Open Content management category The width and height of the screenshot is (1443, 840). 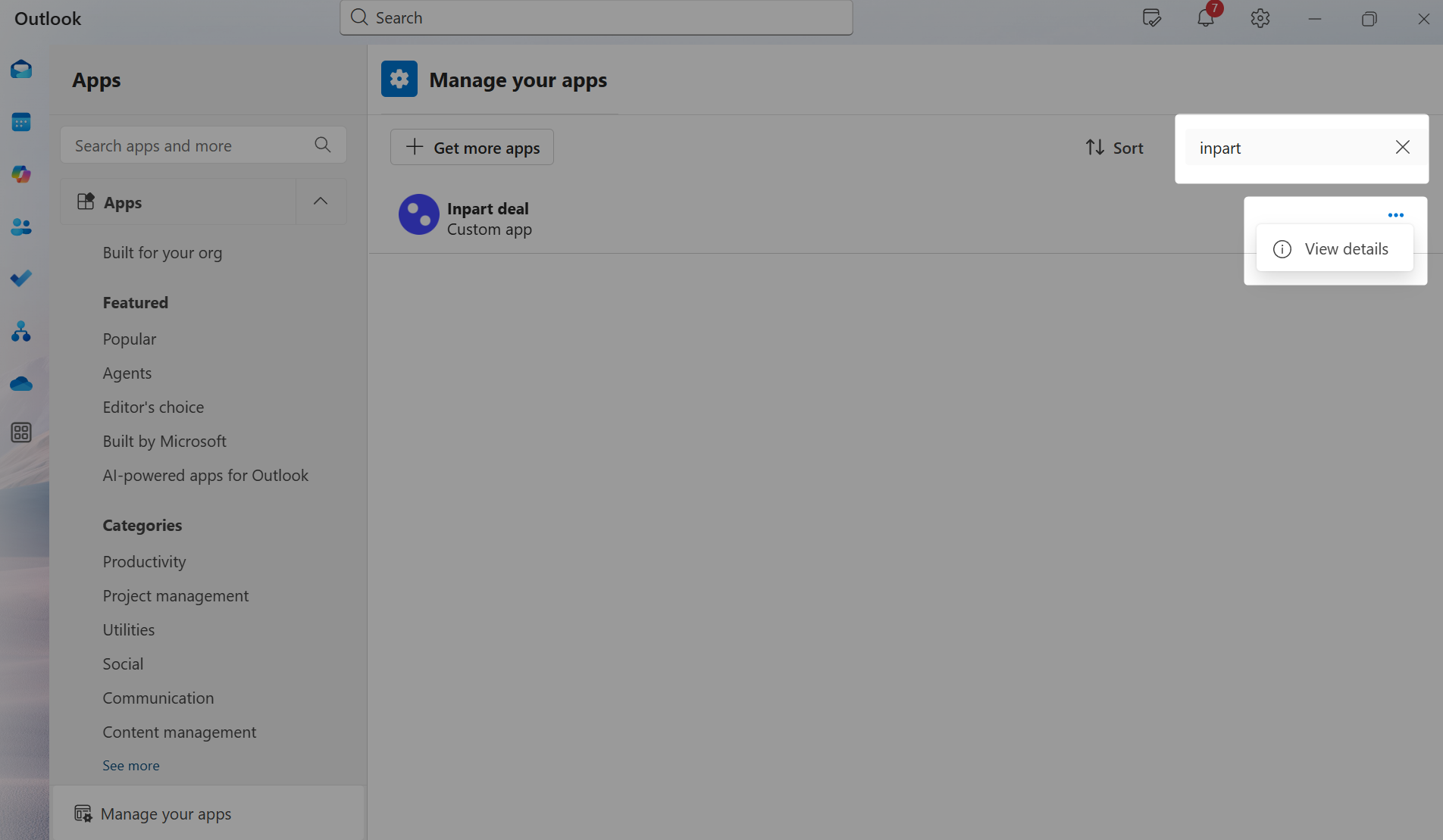tap(180, 732)
